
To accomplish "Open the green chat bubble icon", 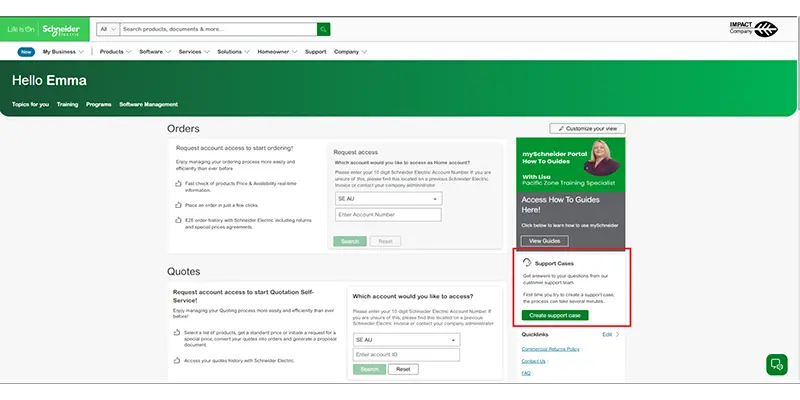I will (777, 364).
